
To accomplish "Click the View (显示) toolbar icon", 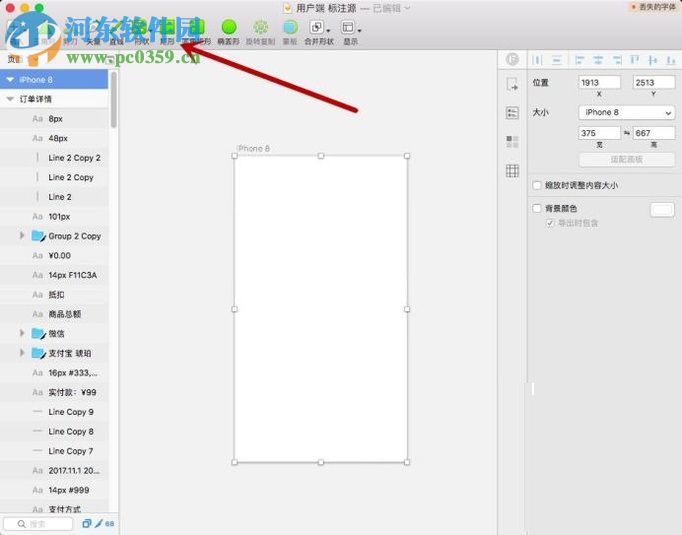I will tap(348, 28).
